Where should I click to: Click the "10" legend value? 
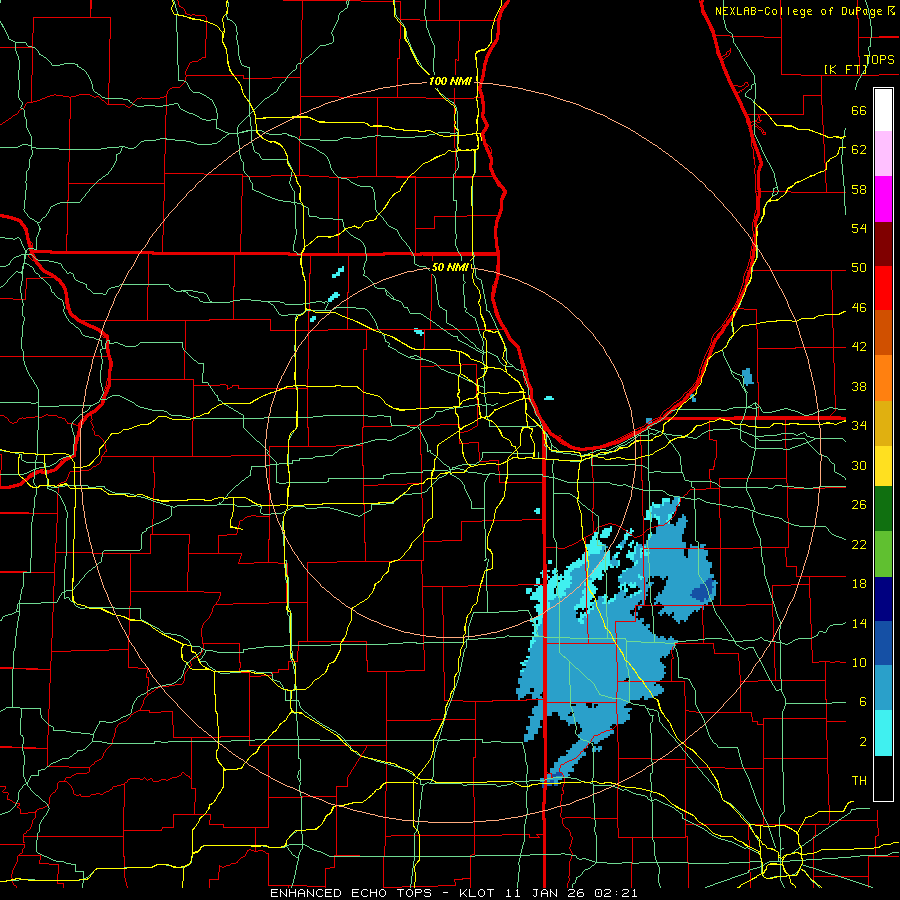click(859, 662)
